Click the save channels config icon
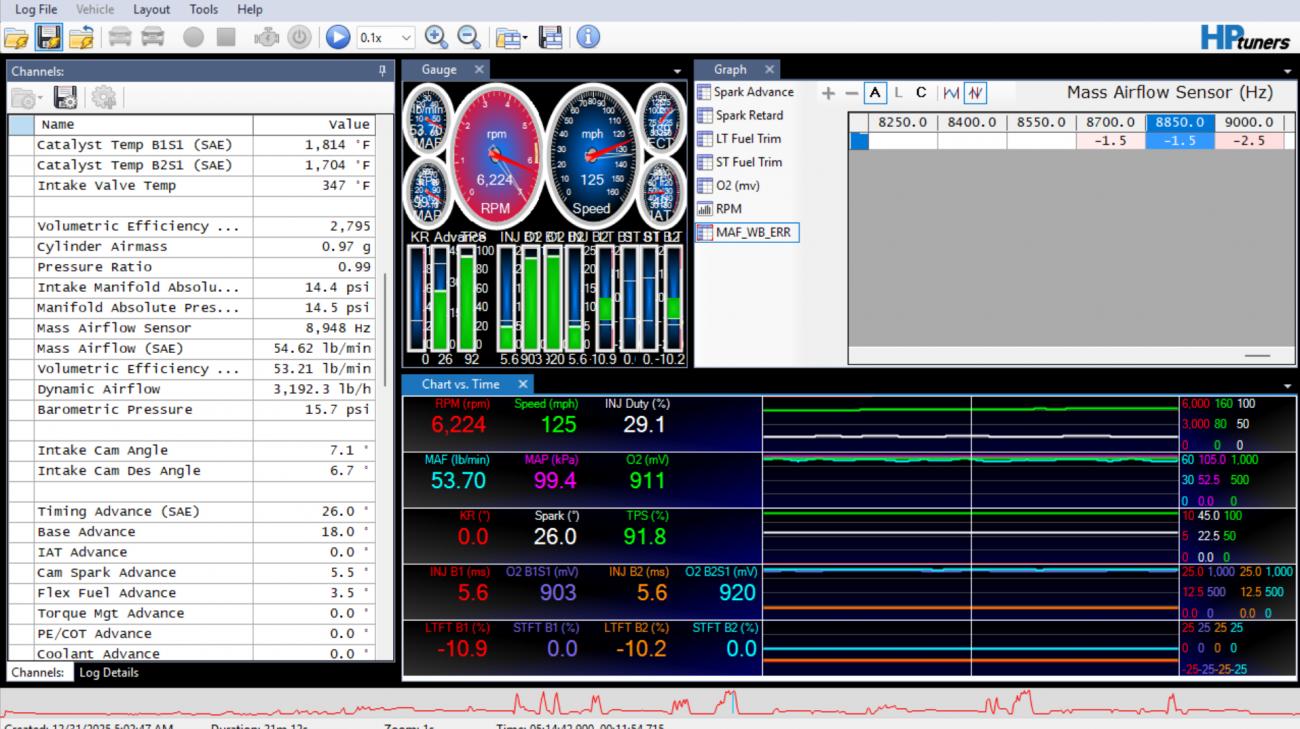The image size is (1300, 729). coord(66,97)
